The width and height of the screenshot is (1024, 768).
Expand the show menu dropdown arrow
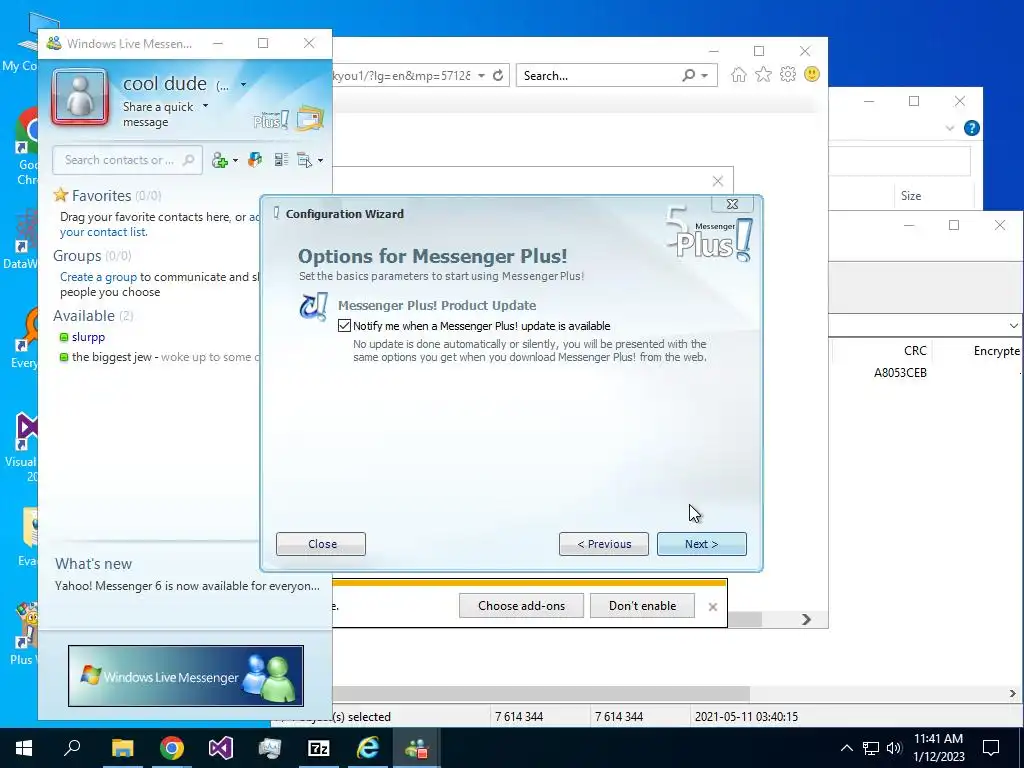(320, 161)
